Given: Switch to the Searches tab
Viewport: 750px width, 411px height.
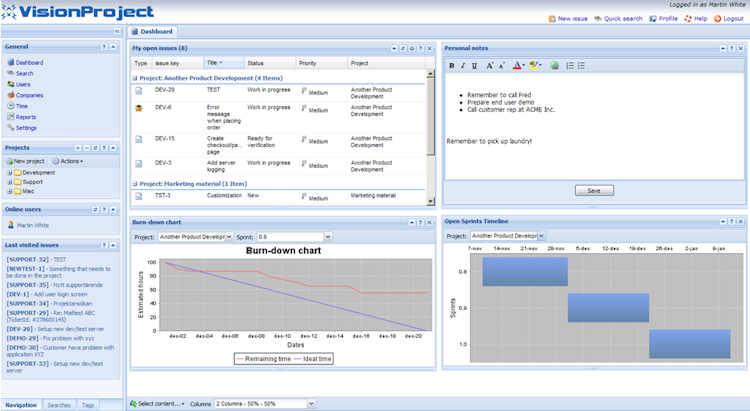Looking at the screenshot, I should click(x=59, y=404).
